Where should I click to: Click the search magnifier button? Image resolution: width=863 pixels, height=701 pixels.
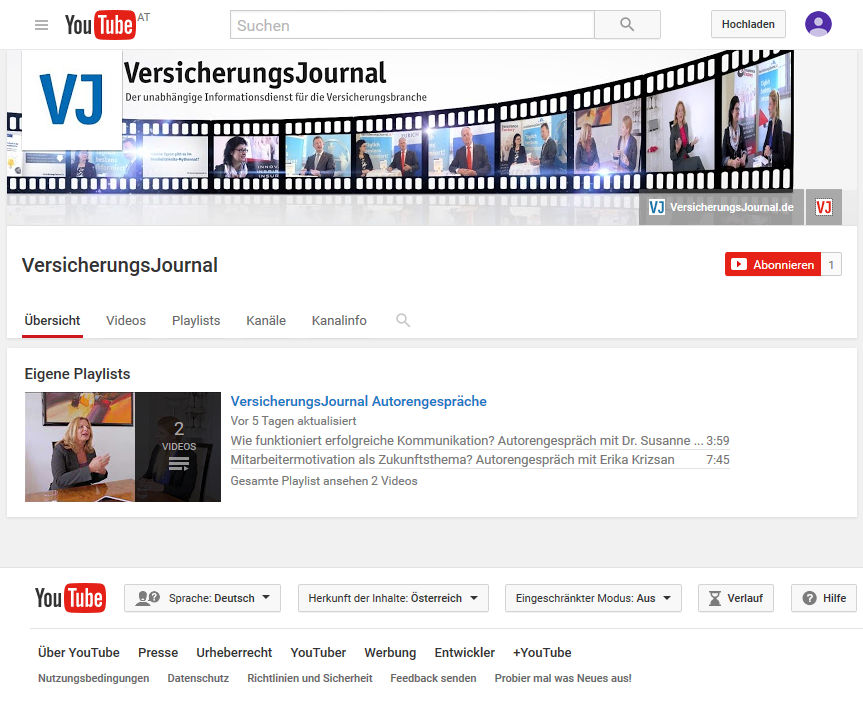[627, 25]
